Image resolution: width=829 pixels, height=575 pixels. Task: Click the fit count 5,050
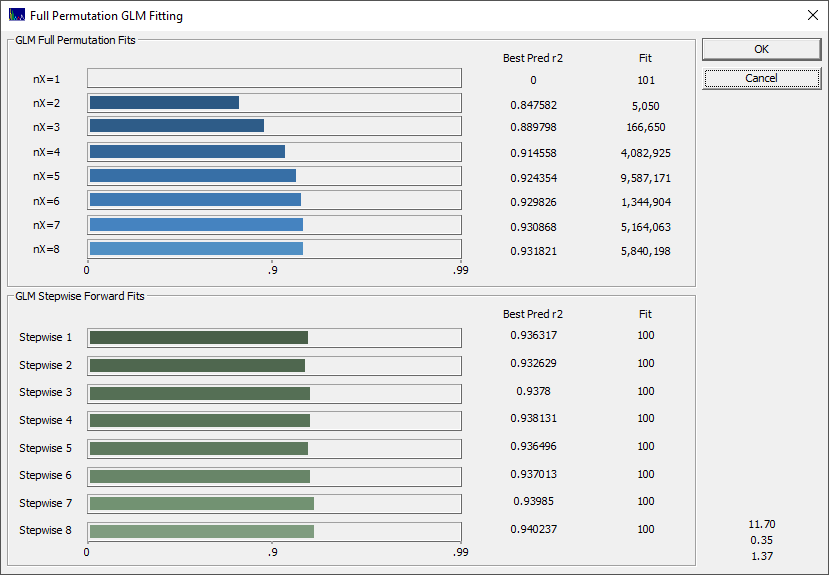646,106
